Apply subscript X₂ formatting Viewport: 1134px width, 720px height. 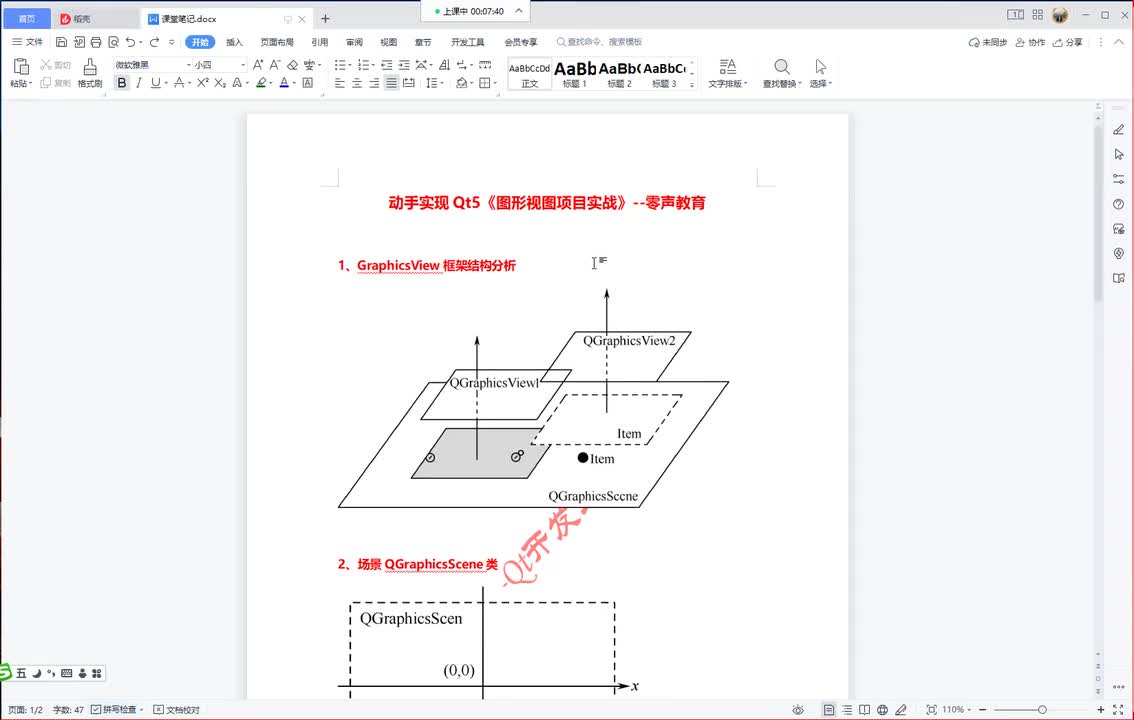click(x=220, y=83)
